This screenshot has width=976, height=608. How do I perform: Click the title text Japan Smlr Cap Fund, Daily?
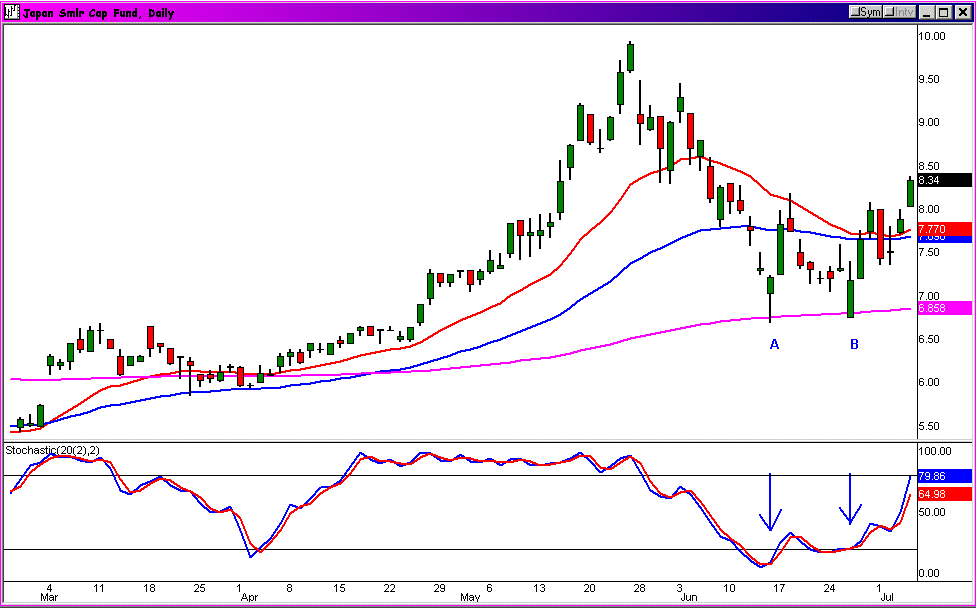coord(90,11)
